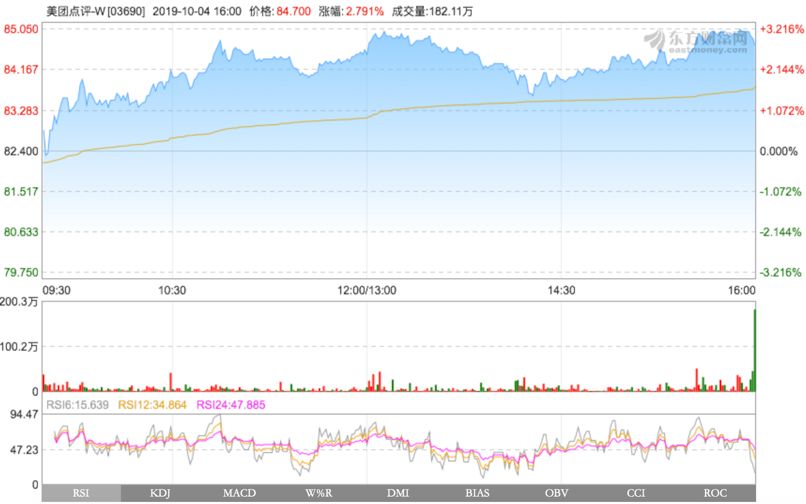Click the 14:30 time axis label

click(561, 291)
